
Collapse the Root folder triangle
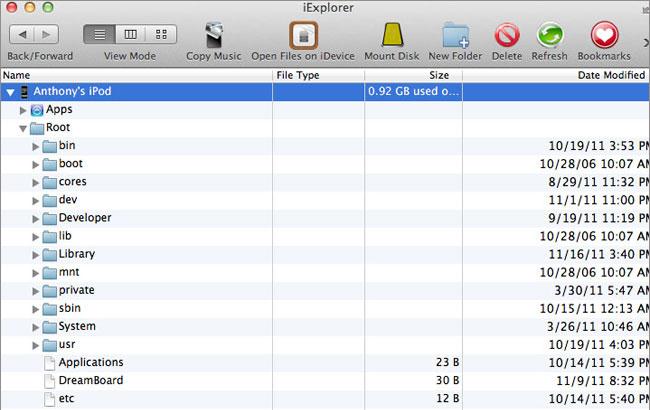click(23, 129)
